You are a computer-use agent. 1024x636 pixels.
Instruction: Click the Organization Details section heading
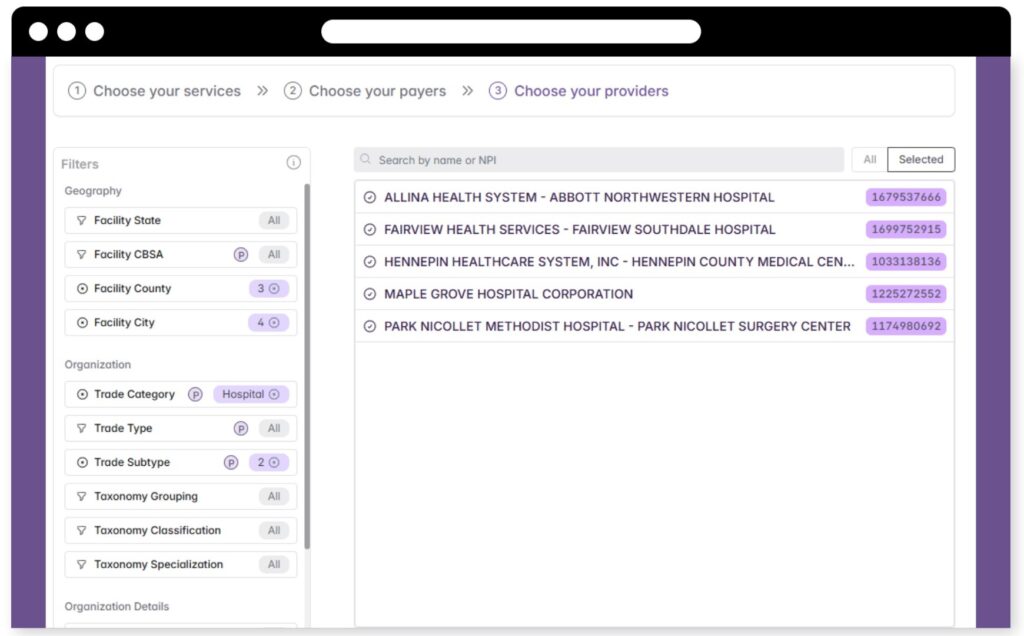click(x=116, y=607)
